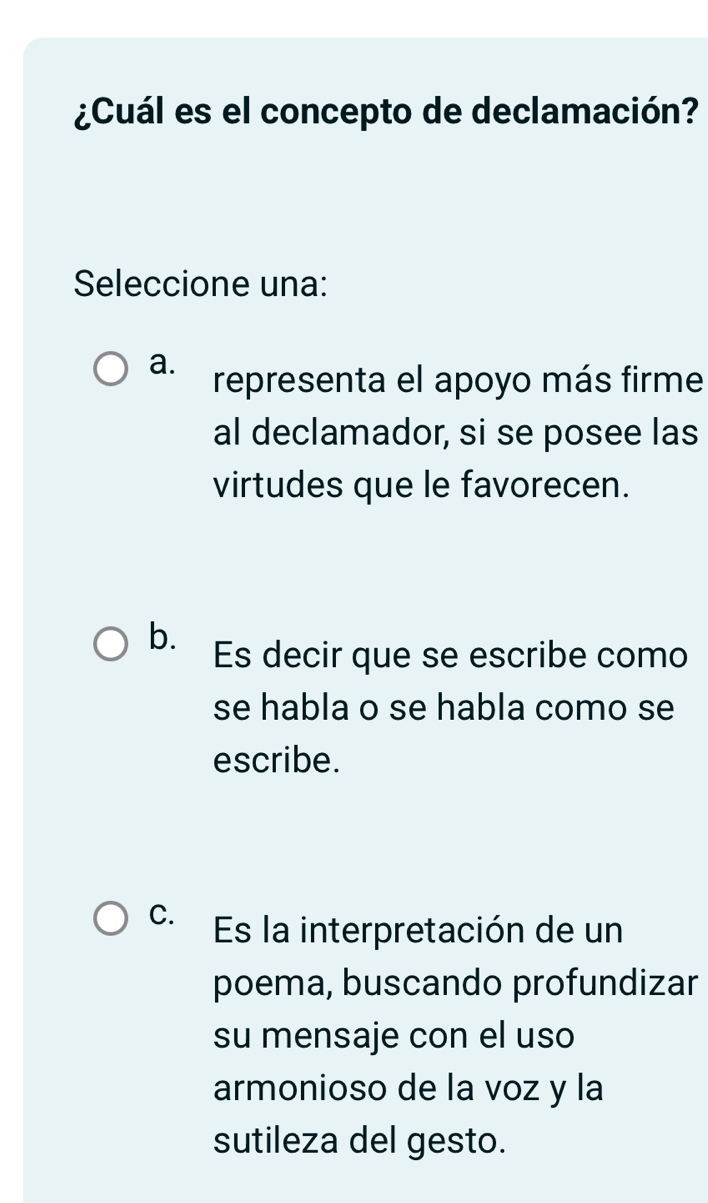
Task: Click the line "su mensaje con el uso"
Action: (x=394, y=1036)
